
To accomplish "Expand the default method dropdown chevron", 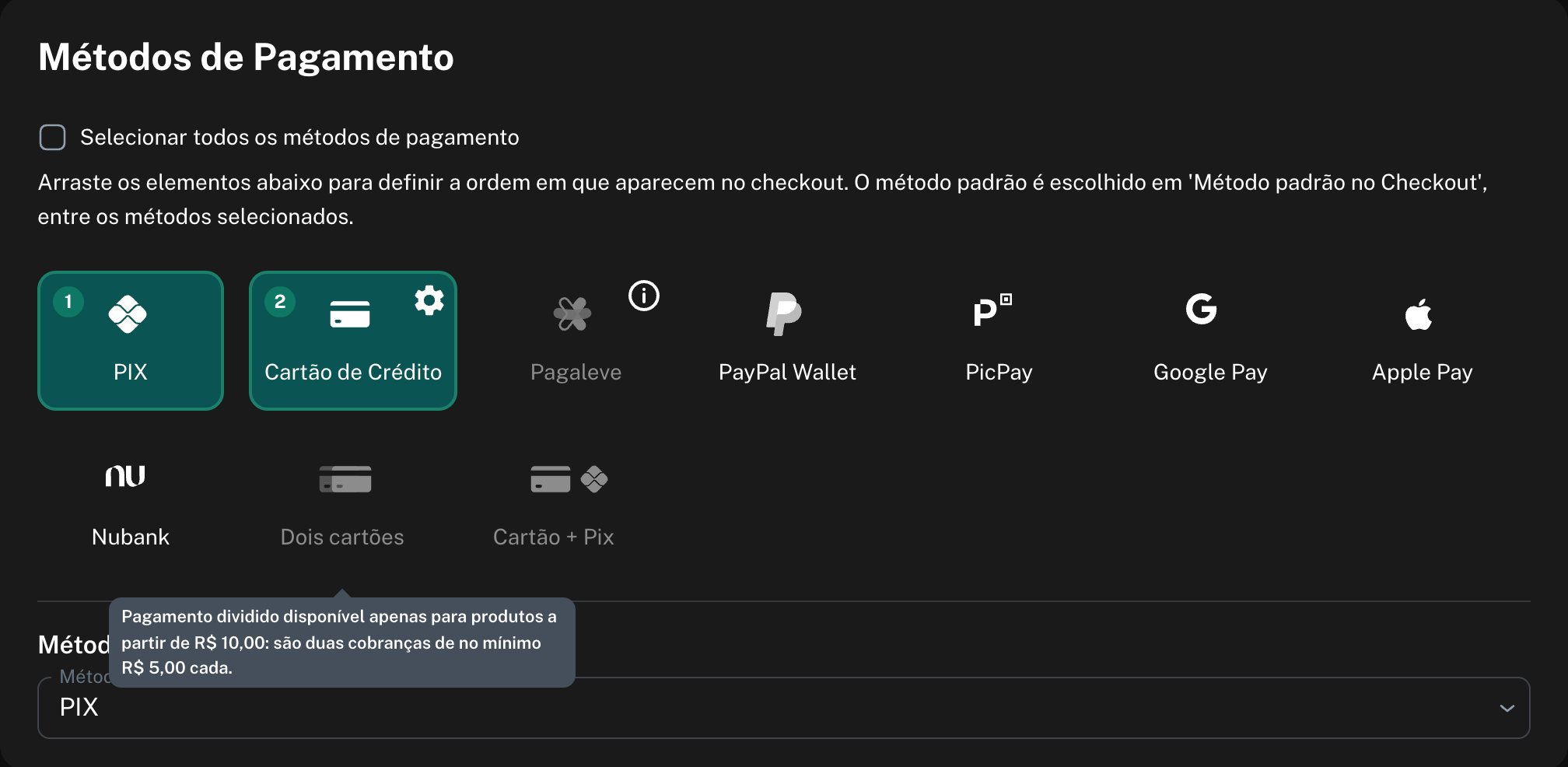I will (x=1507, y=708).
